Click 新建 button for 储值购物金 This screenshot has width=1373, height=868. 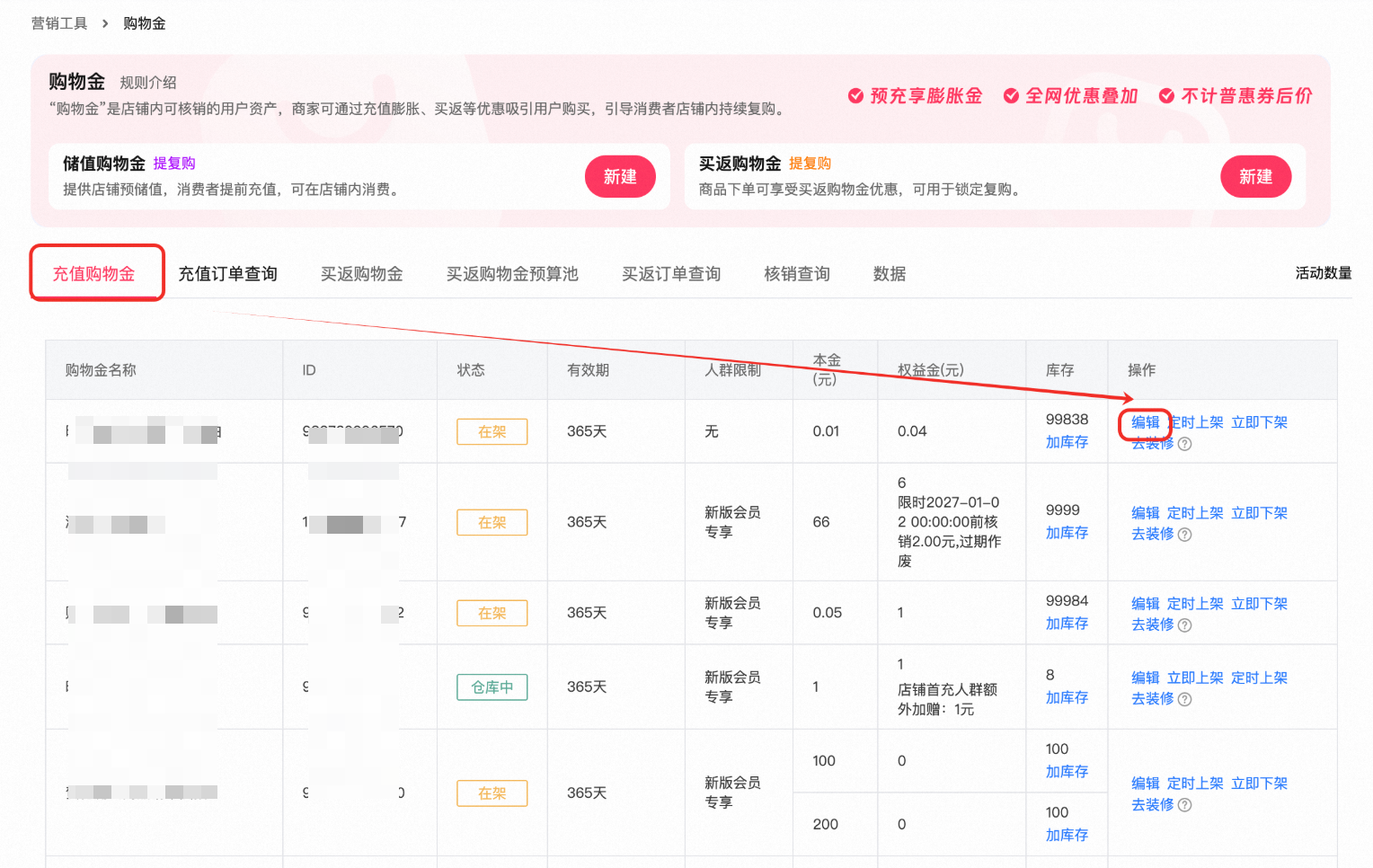pyautogui.click(x=620, y=177)
